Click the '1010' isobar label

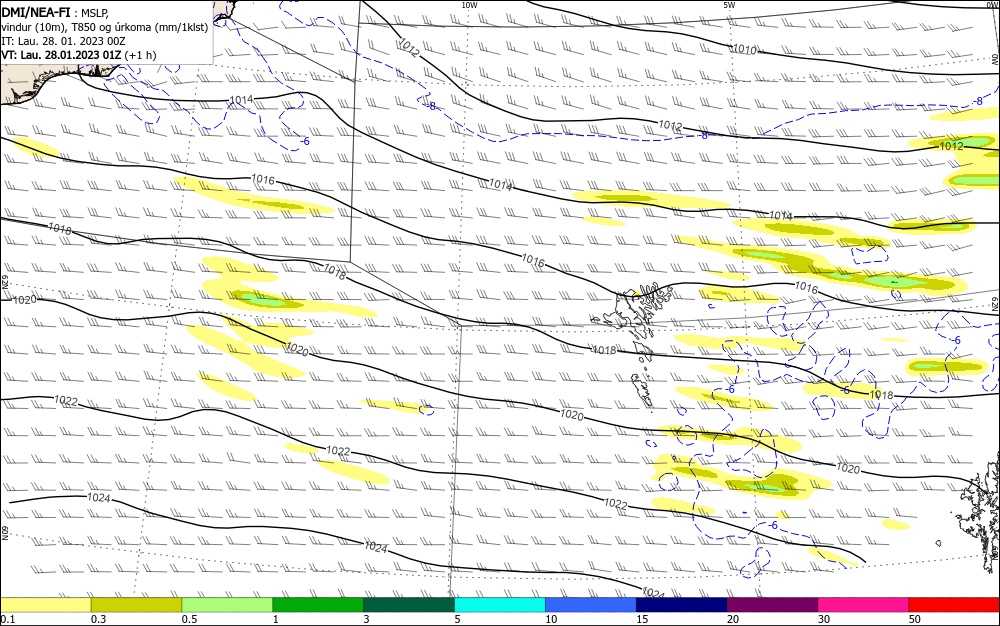[744, 49]
